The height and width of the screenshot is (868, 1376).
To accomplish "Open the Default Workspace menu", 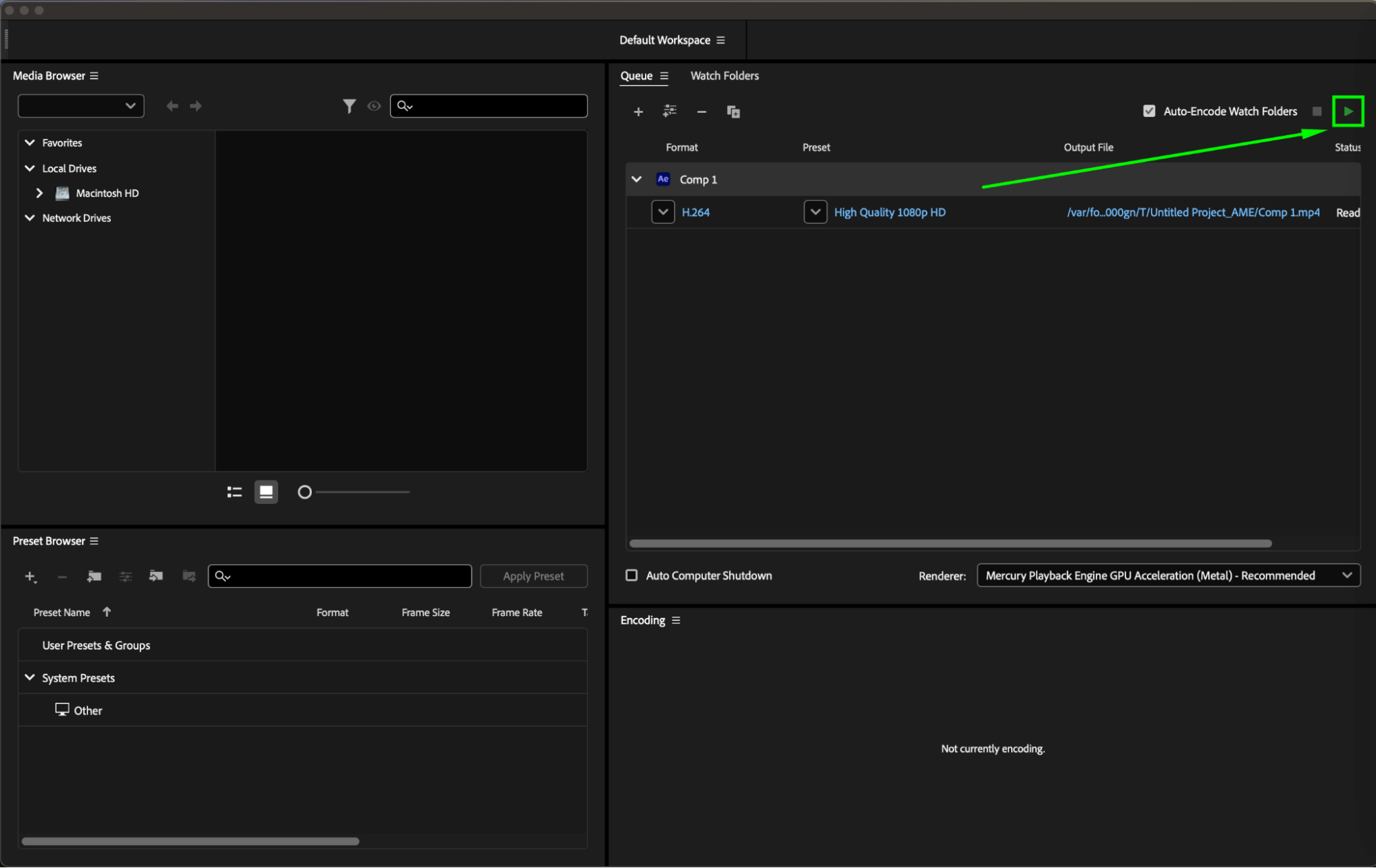I will [720, 40].
